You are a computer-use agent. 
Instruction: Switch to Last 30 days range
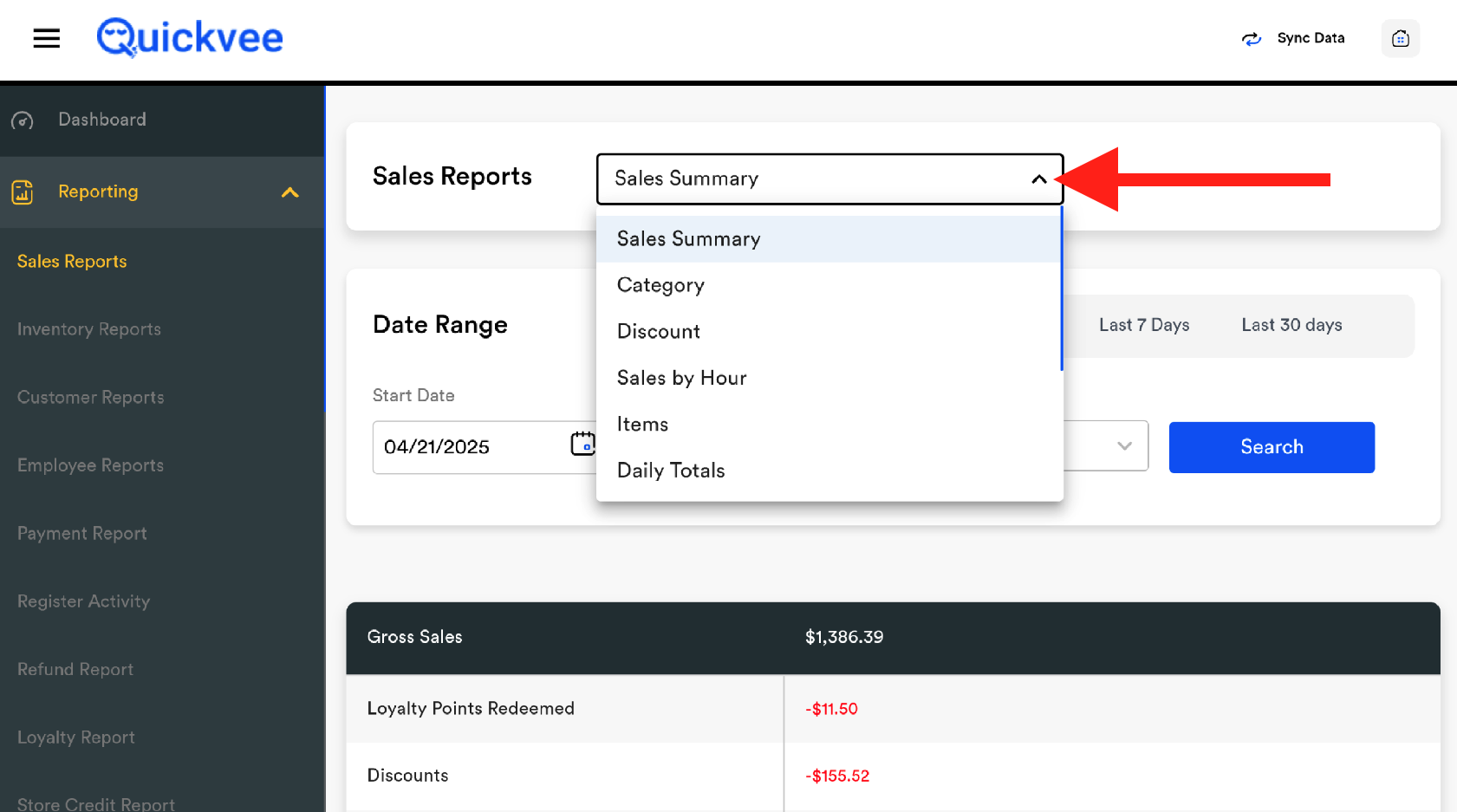(1291, 325)
